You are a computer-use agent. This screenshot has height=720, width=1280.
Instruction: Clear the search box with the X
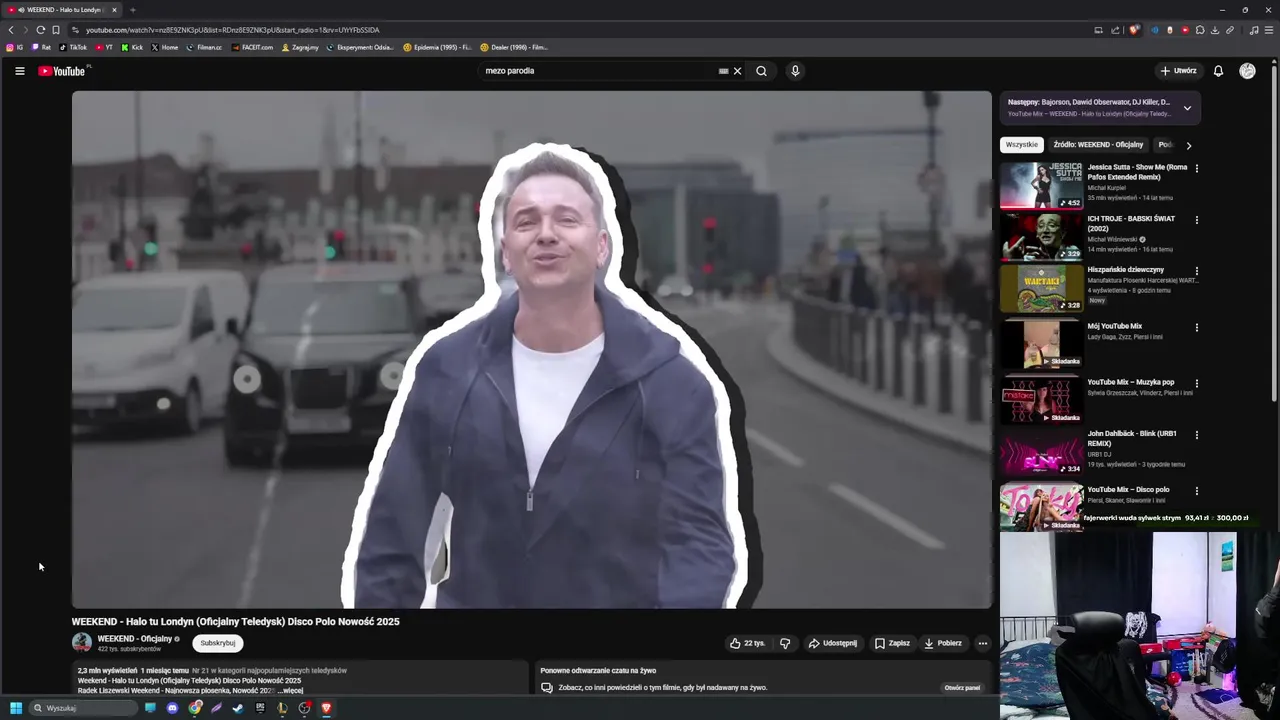pyautogui.click(x=737, y=71)
